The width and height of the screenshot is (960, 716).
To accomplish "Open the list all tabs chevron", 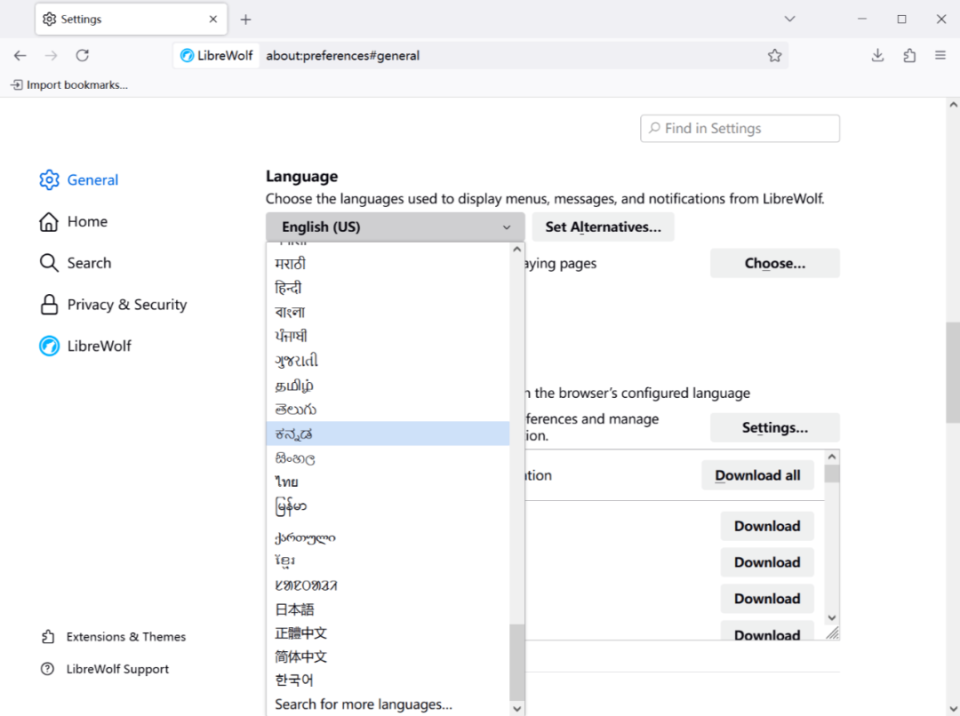I will click(x=790, y=19).
